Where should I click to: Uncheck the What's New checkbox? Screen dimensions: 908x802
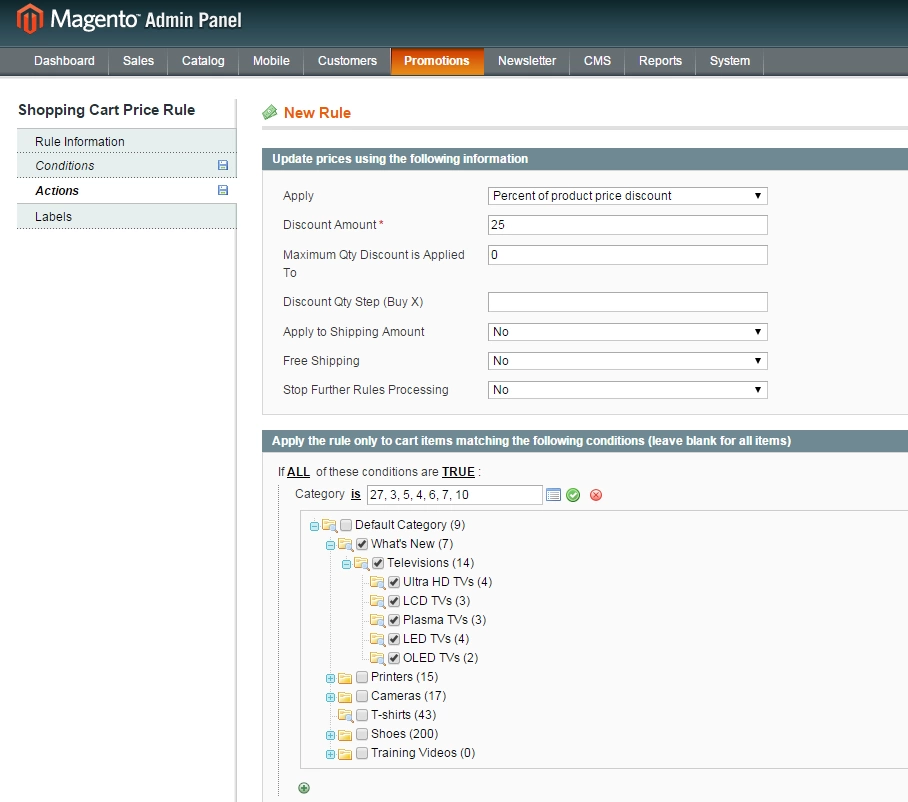pos(362,544)
